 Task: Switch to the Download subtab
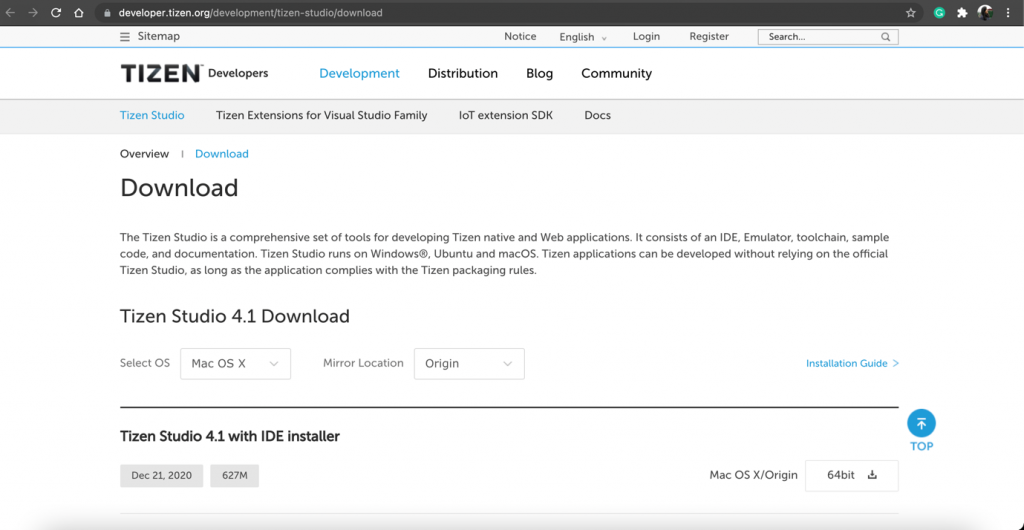click(222, 154)
